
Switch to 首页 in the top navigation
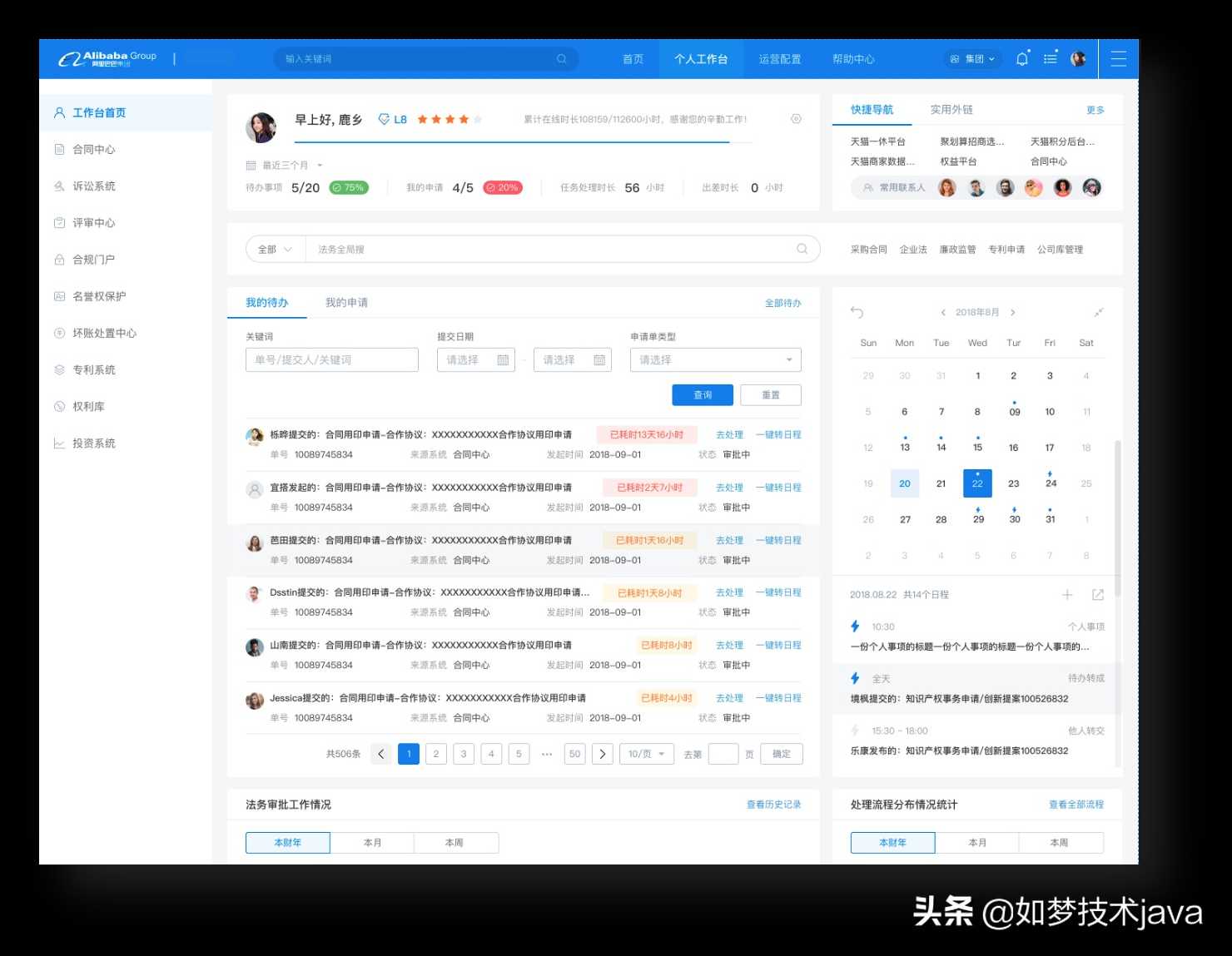(633, 59)
